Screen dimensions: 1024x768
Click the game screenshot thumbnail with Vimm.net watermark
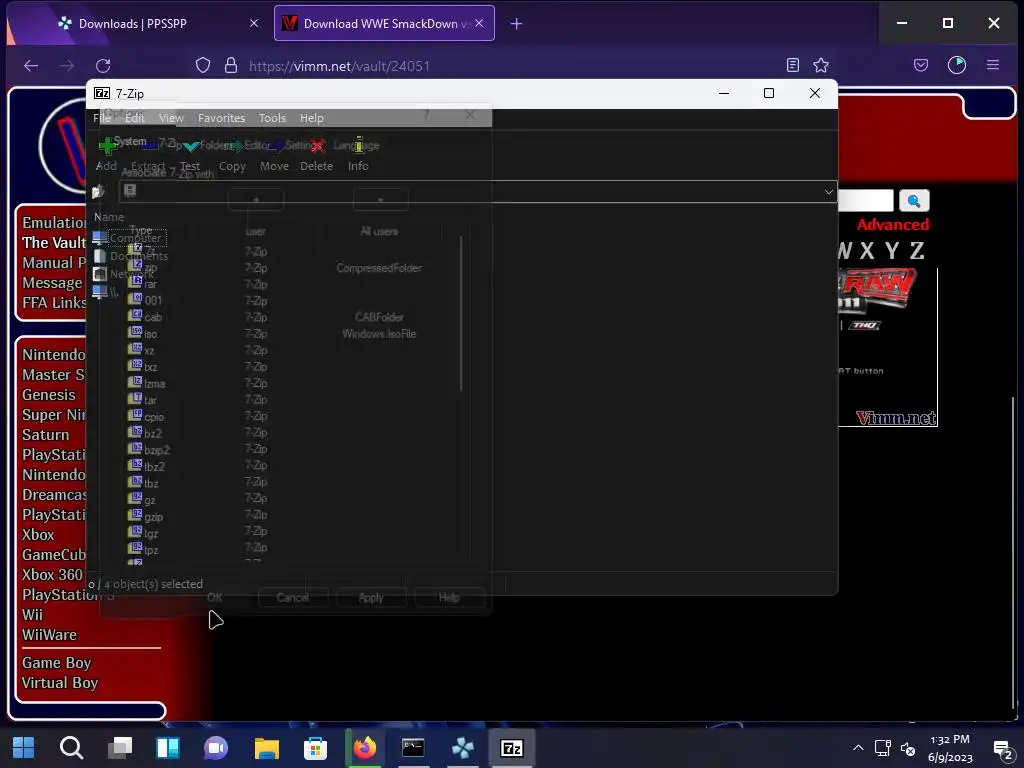click(x=888, y=347)
